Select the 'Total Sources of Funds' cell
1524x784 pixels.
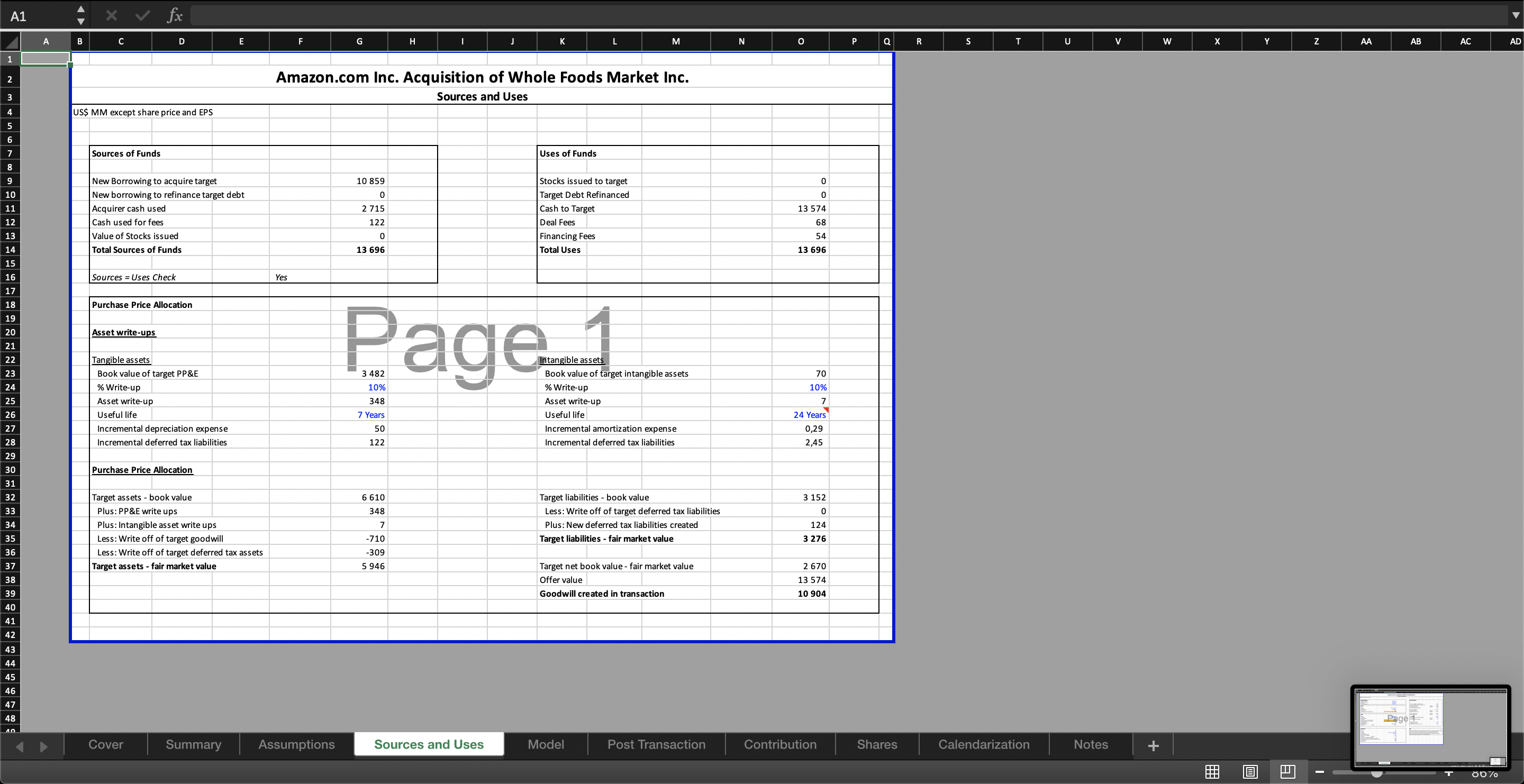(x=137, y=250)
